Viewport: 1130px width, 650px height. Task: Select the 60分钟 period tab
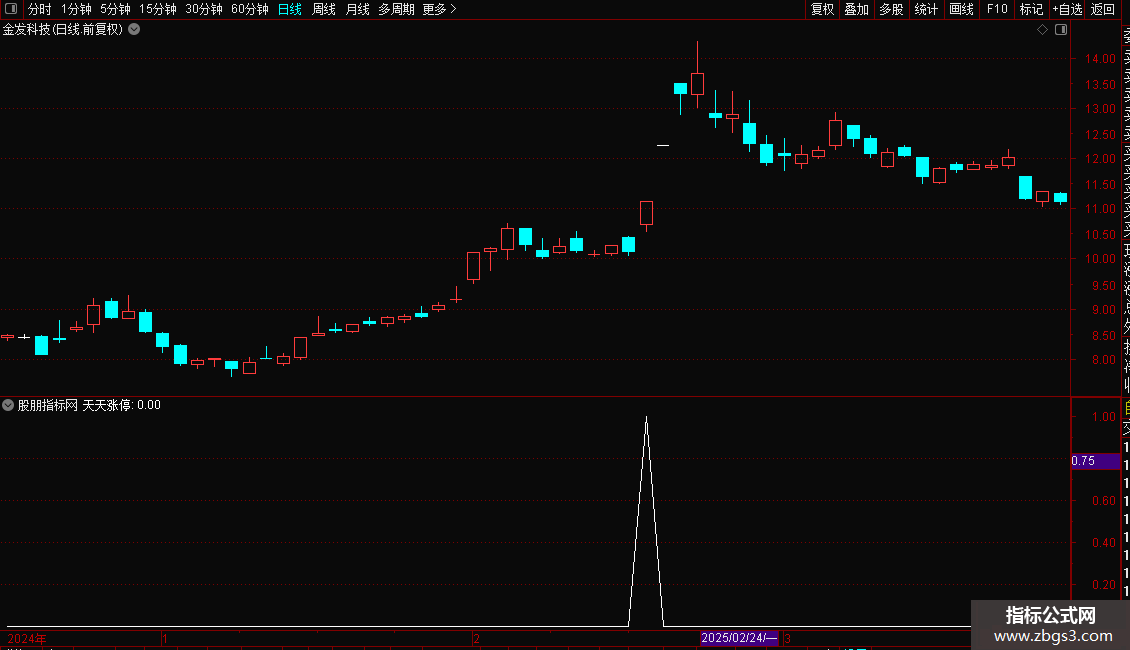250,9
